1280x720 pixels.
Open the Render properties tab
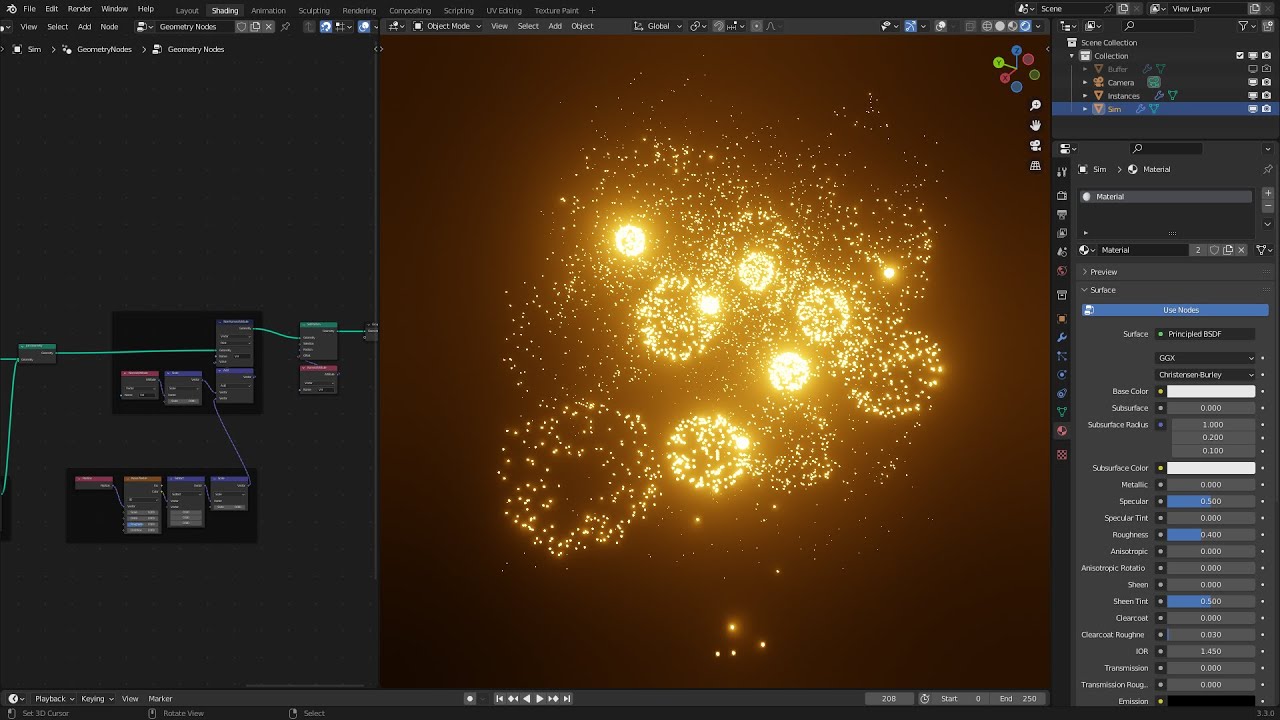click(1061, 195)
